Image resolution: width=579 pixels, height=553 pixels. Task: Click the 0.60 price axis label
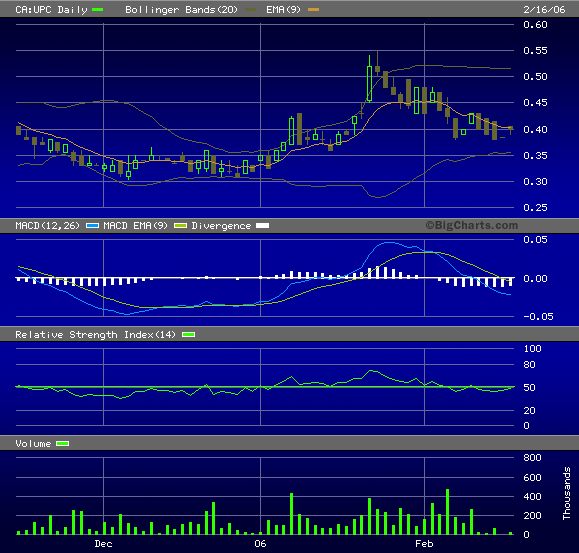[535, 24]
